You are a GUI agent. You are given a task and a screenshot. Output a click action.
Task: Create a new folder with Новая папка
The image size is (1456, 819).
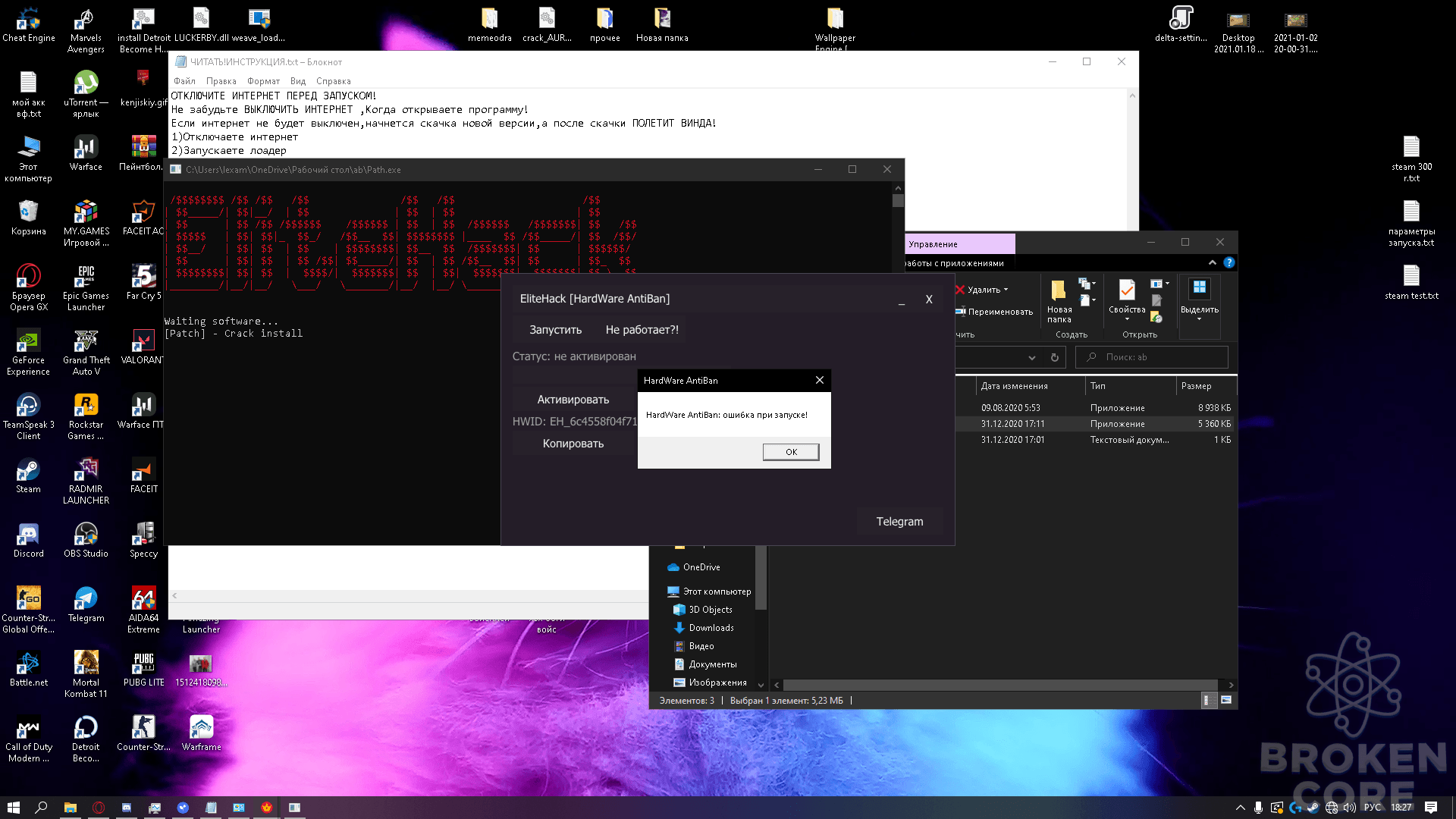[x=1059, y=301]
